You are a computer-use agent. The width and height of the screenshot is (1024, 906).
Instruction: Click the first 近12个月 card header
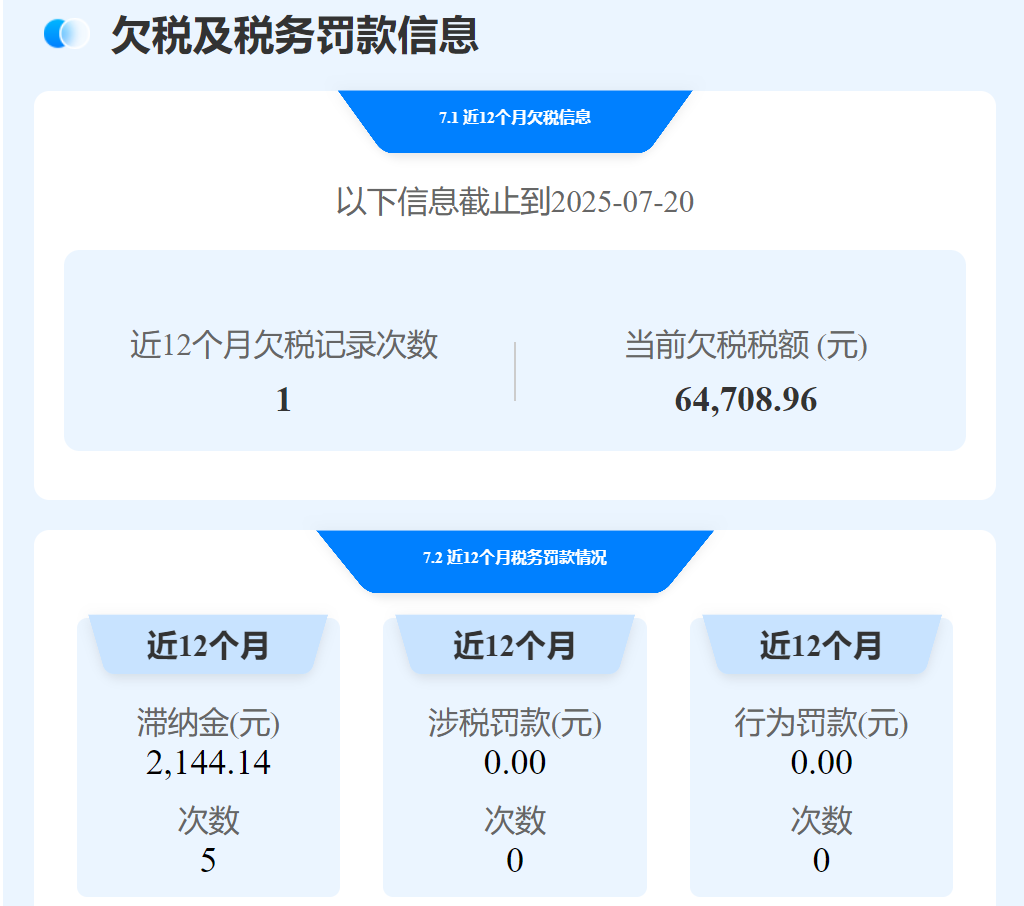pos(208,645)
